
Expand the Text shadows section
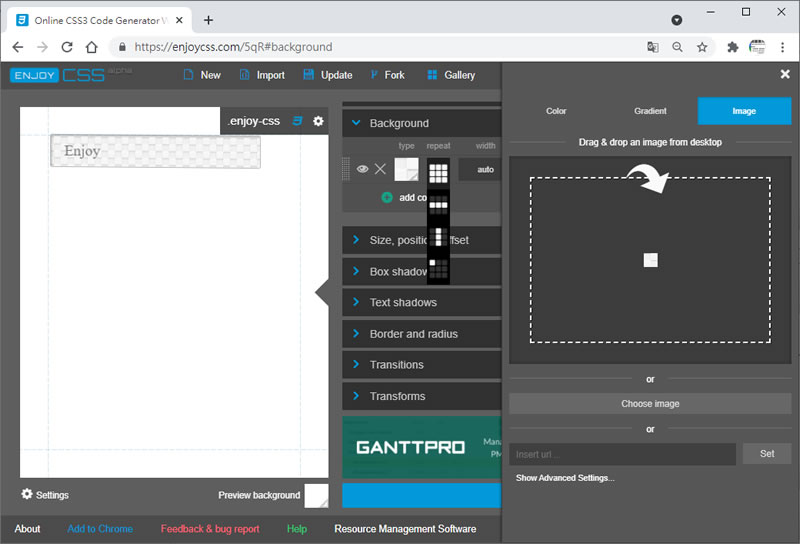[421, 303]
